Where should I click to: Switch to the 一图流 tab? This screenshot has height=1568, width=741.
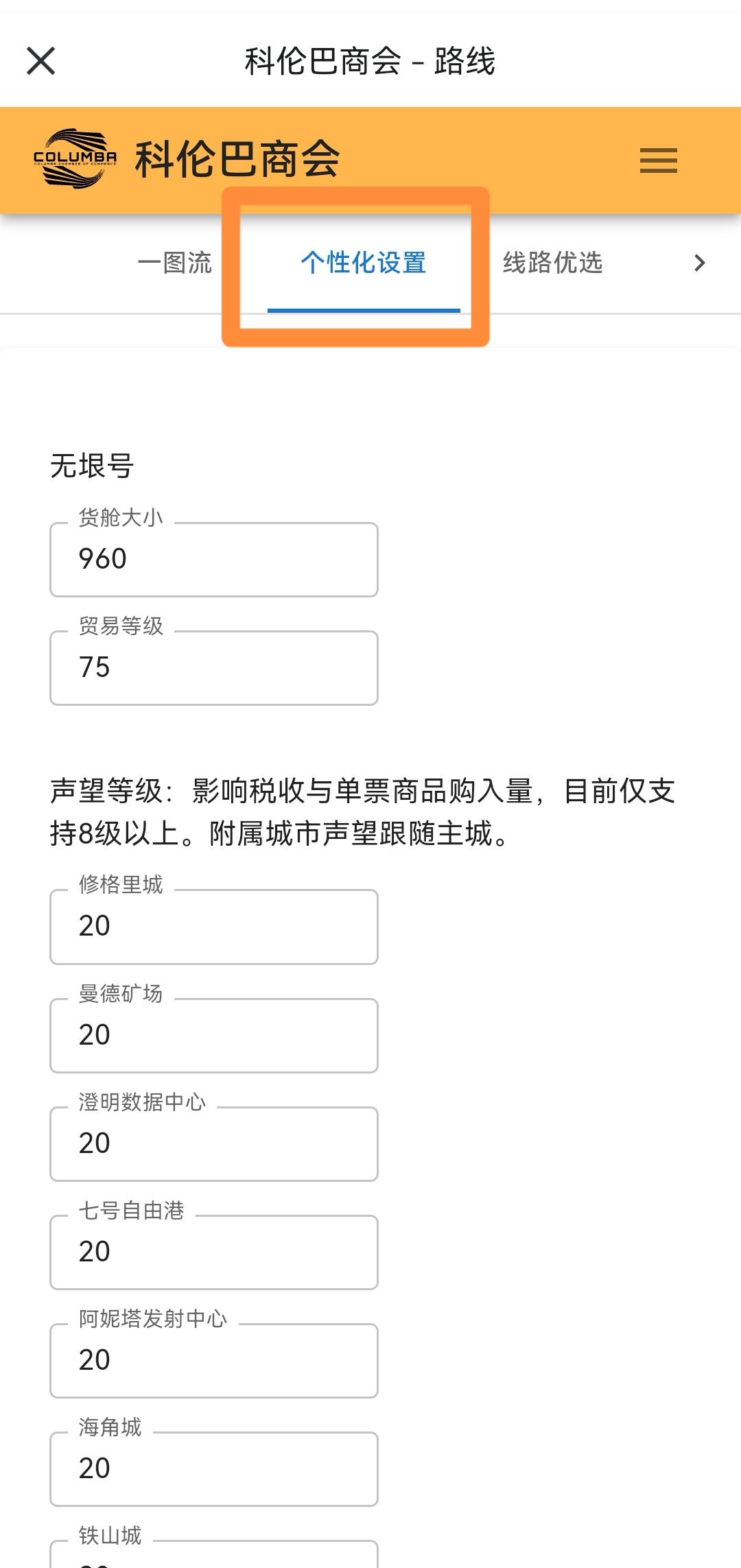pyautogui.click(x=174, y=263)
